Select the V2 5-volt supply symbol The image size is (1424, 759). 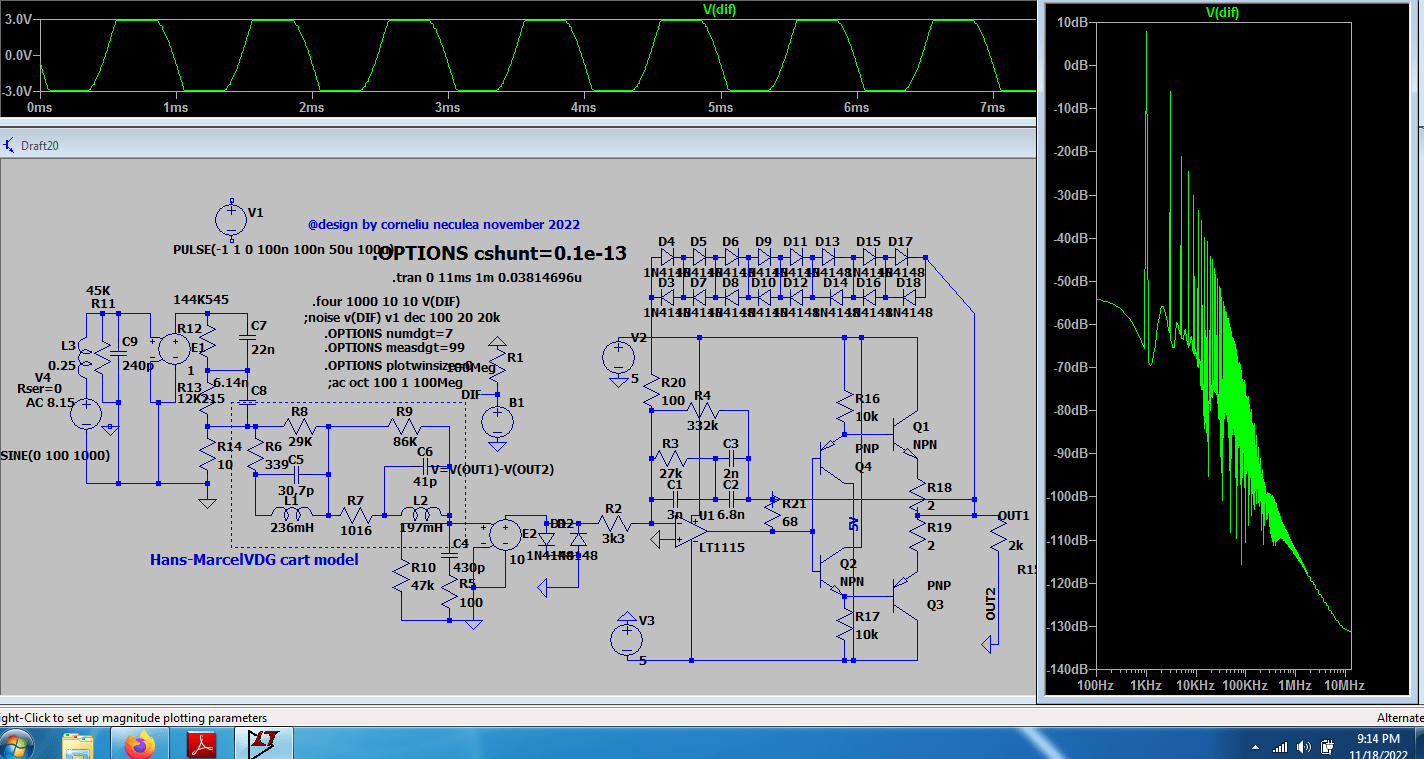click(617, 358)
